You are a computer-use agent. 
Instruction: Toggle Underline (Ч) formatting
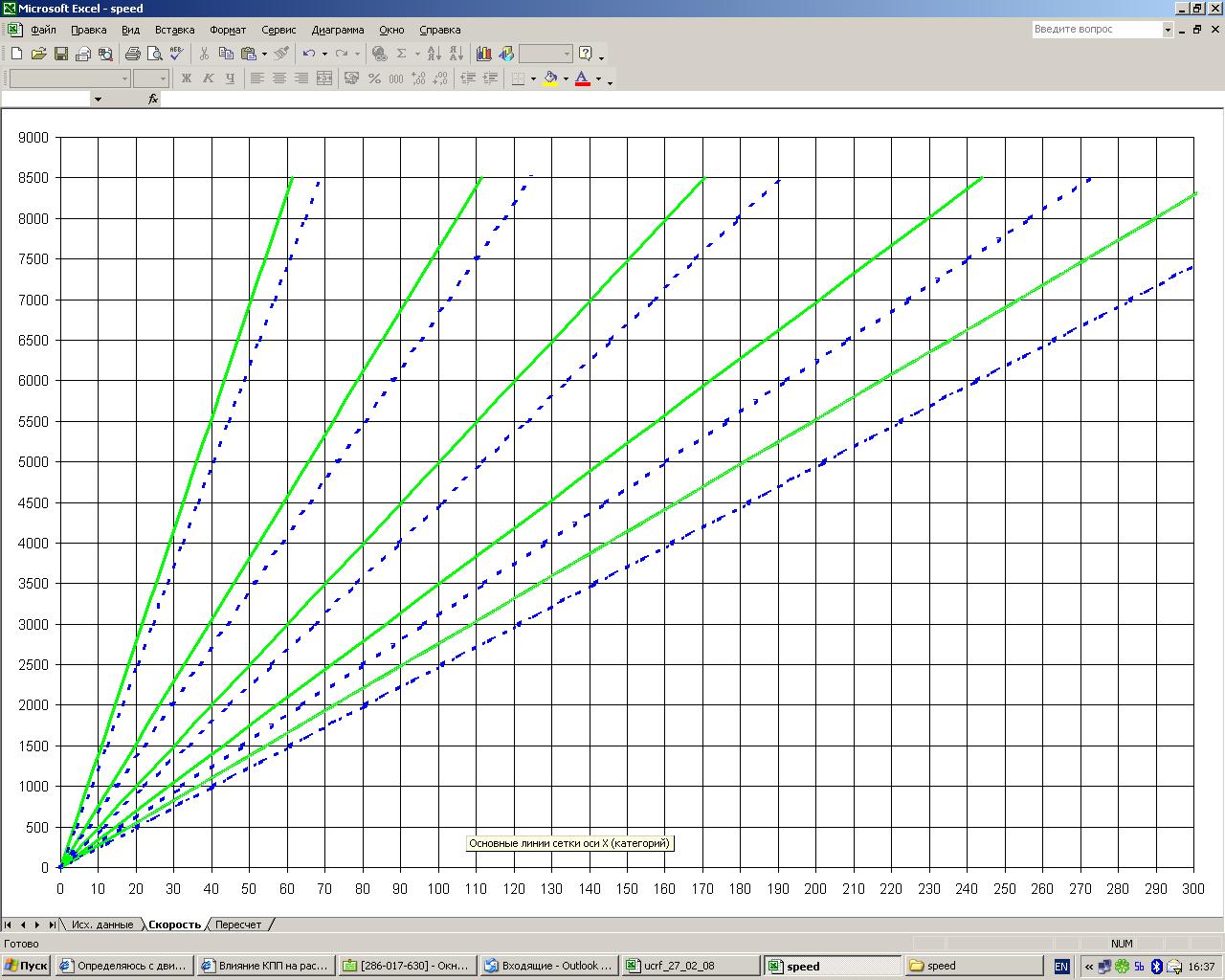pos(230,78)
